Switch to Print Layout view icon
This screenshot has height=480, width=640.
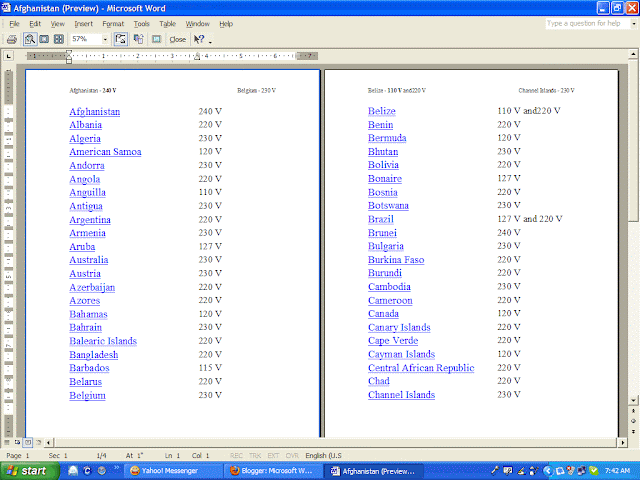[x=27, y=442]
